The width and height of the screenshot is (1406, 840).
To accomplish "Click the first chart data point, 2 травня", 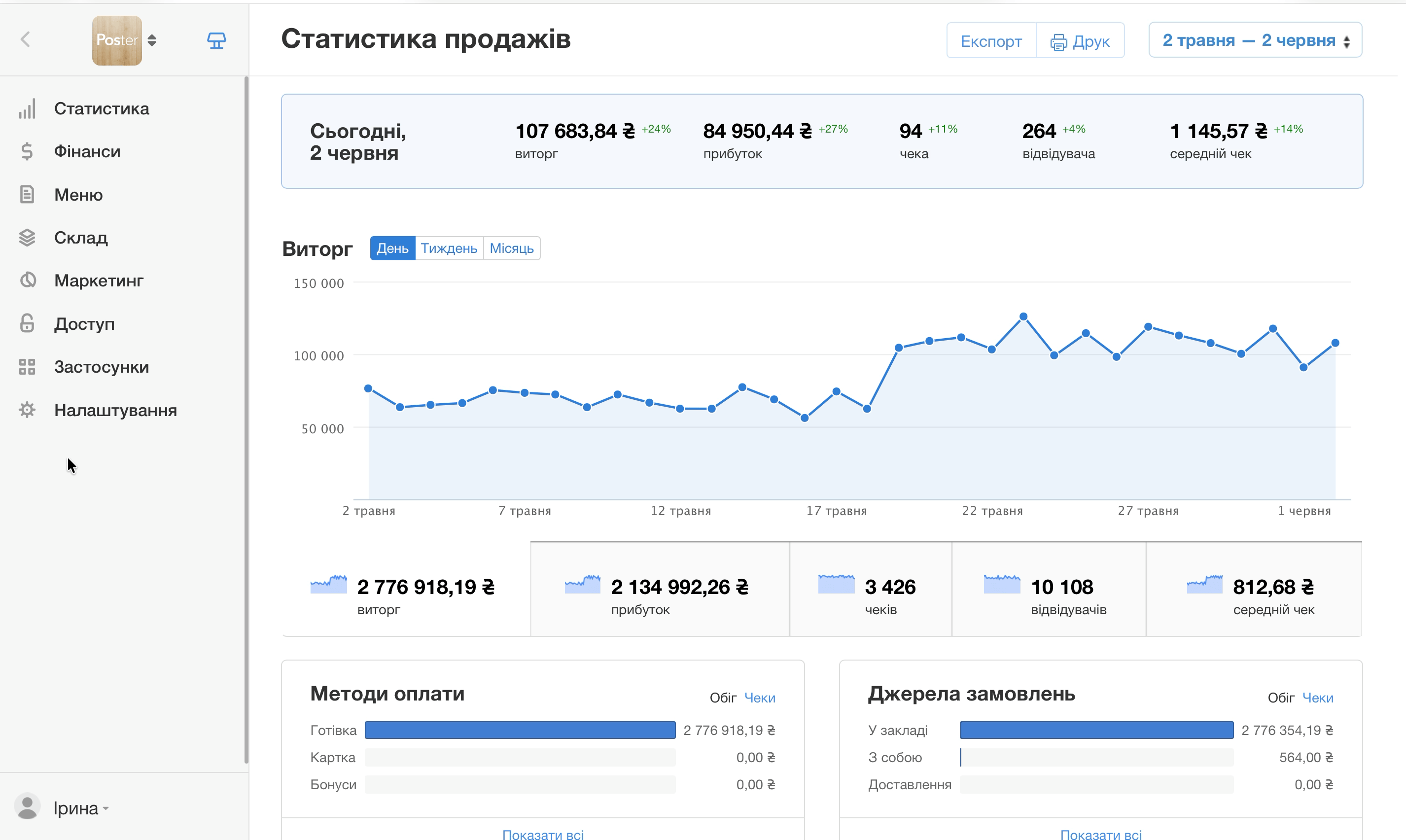I will tap(368, 388).
